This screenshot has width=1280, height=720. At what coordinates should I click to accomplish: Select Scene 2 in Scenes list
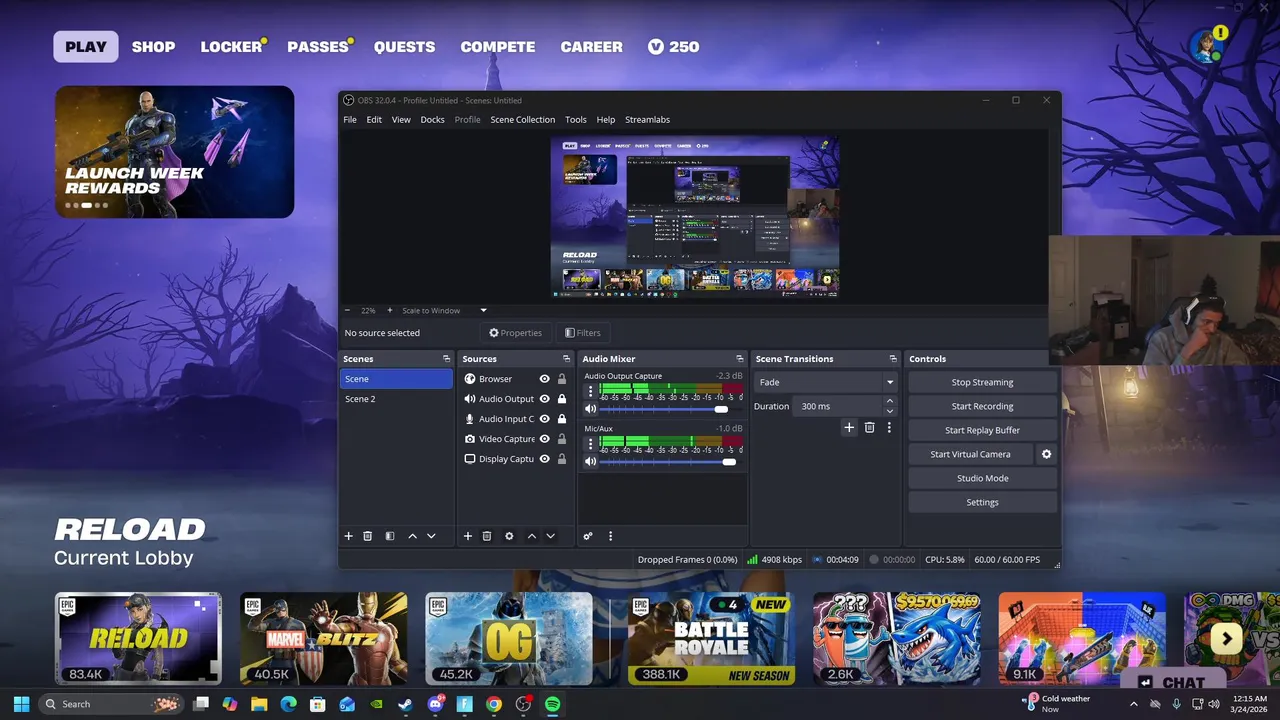point(396,399)
